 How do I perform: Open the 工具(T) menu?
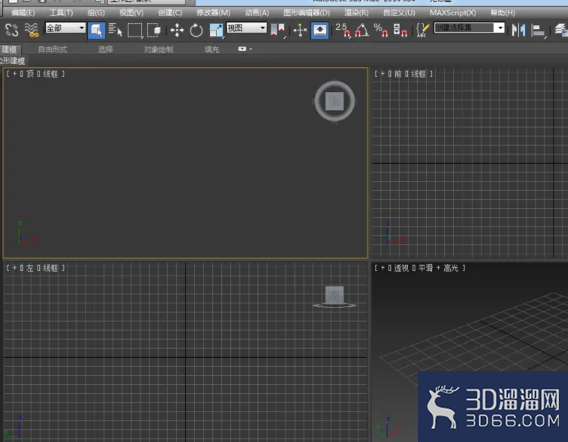[x=61, y=13]
